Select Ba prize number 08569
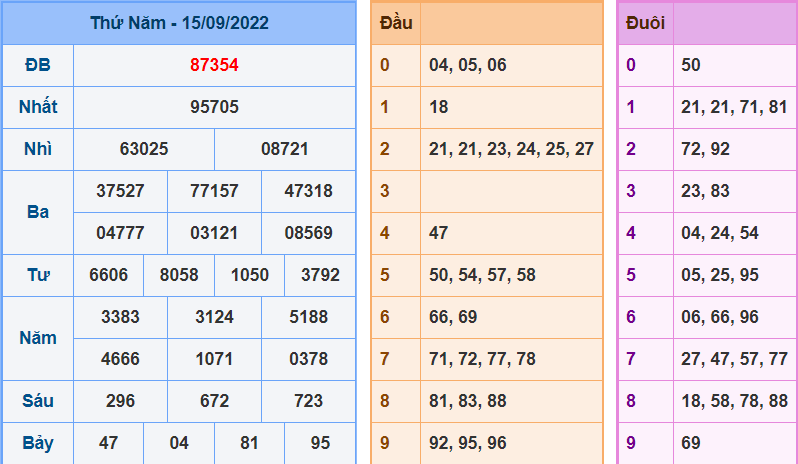Image resolution: width=798 pixels, height=464 pixels. (308, 233)
